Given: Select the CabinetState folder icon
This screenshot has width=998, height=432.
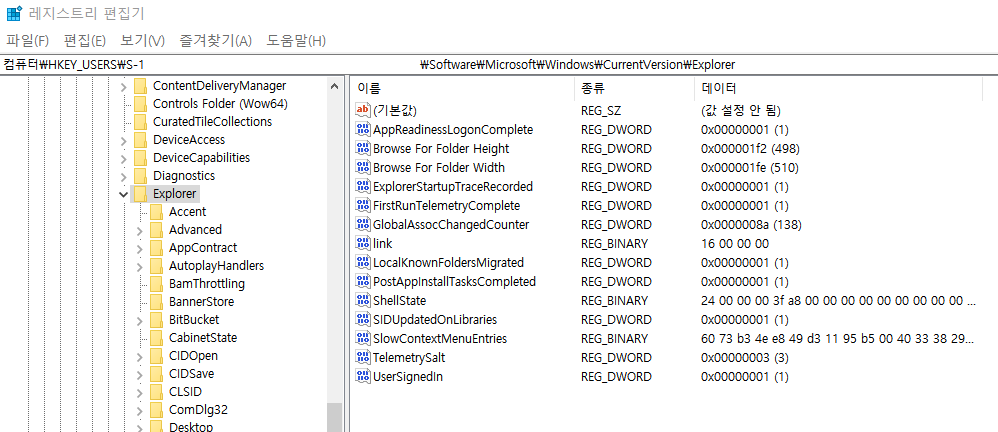Looking at the screenshot, I should coord(156,338).
